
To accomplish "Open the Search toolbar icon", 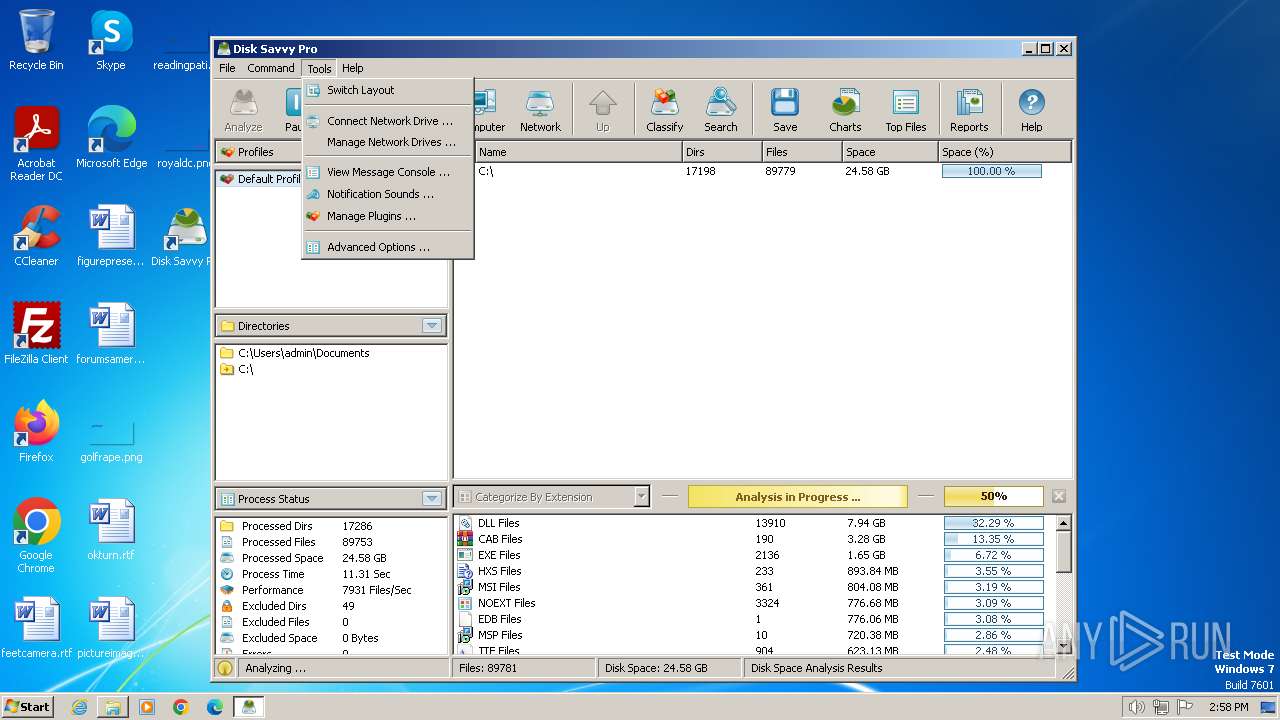I will coord(720,110).
